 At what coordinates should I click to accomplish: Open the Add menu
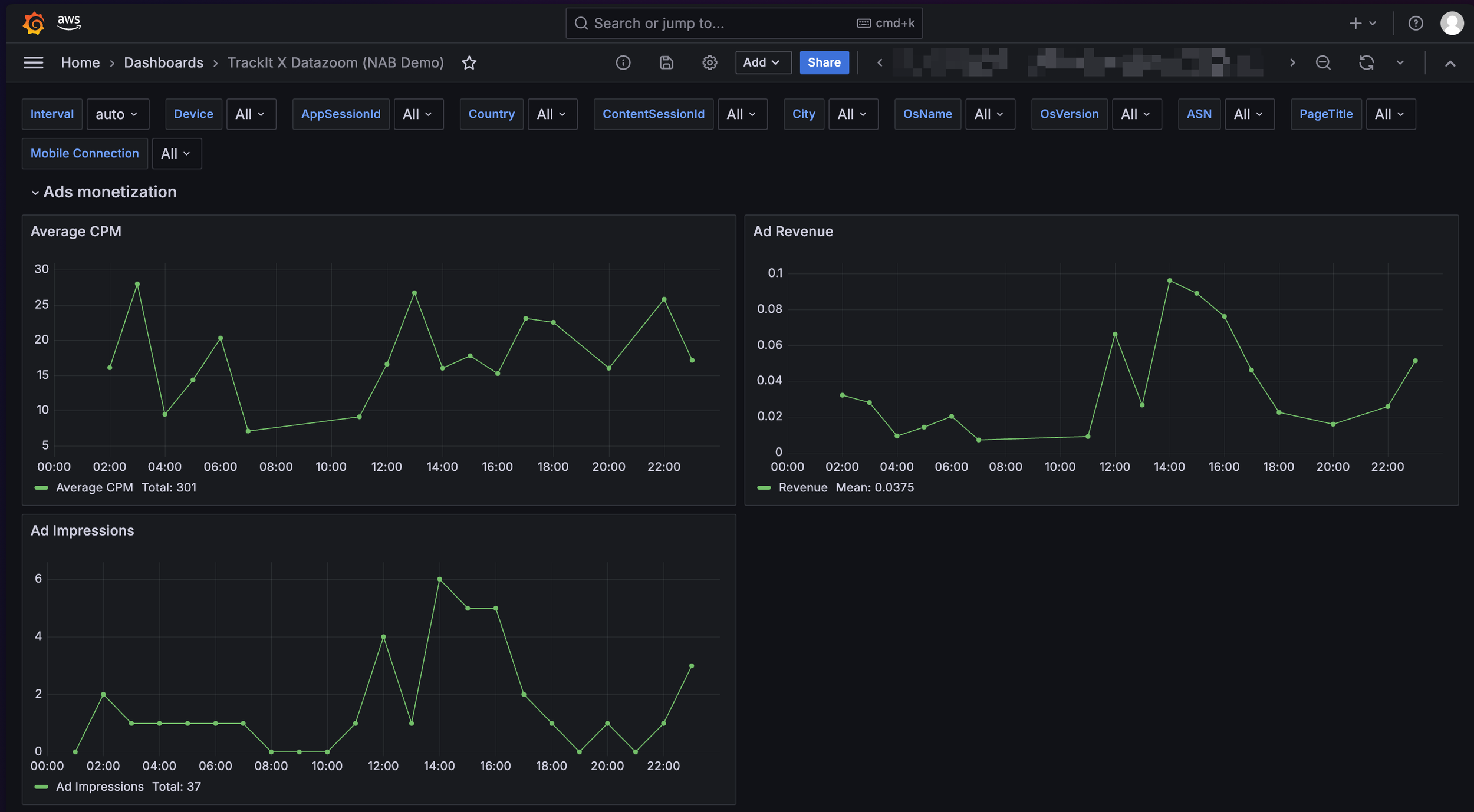point(762,62)
